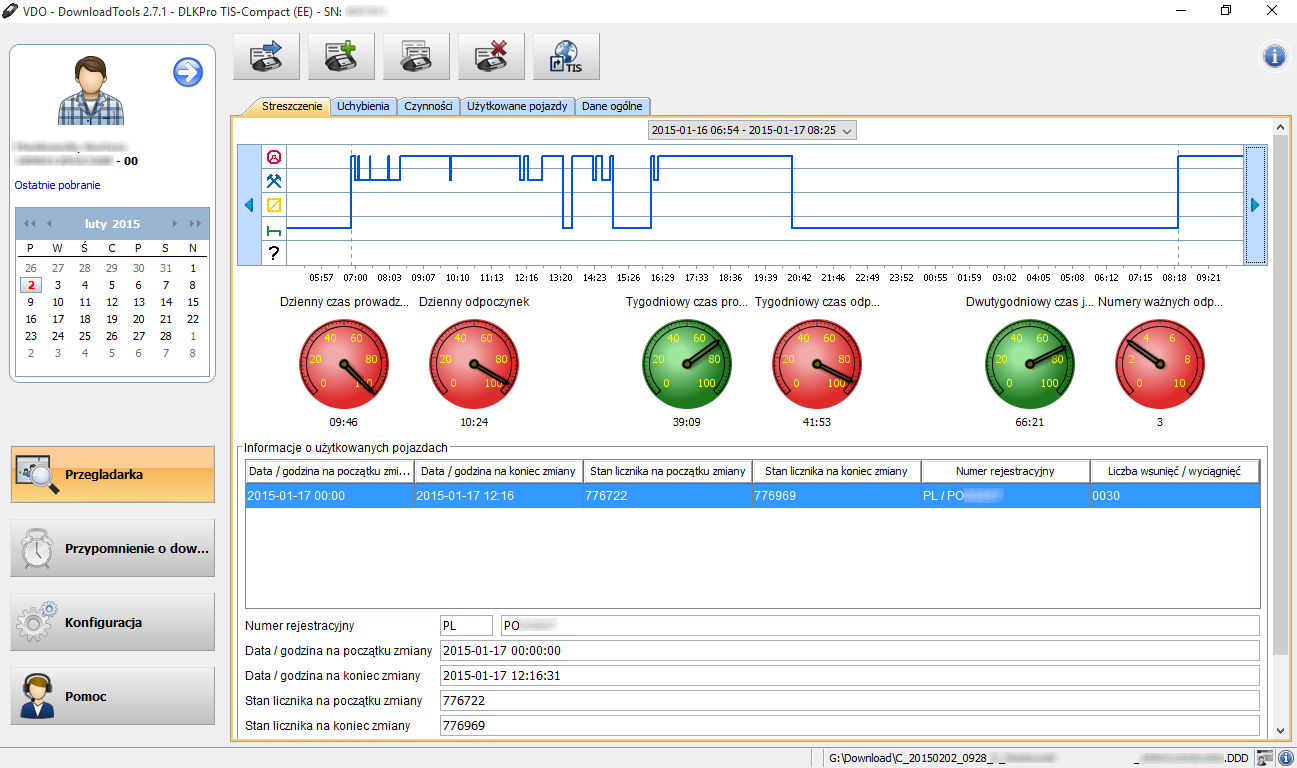Click the toolbar button with green plus

[x=341, y=57]
